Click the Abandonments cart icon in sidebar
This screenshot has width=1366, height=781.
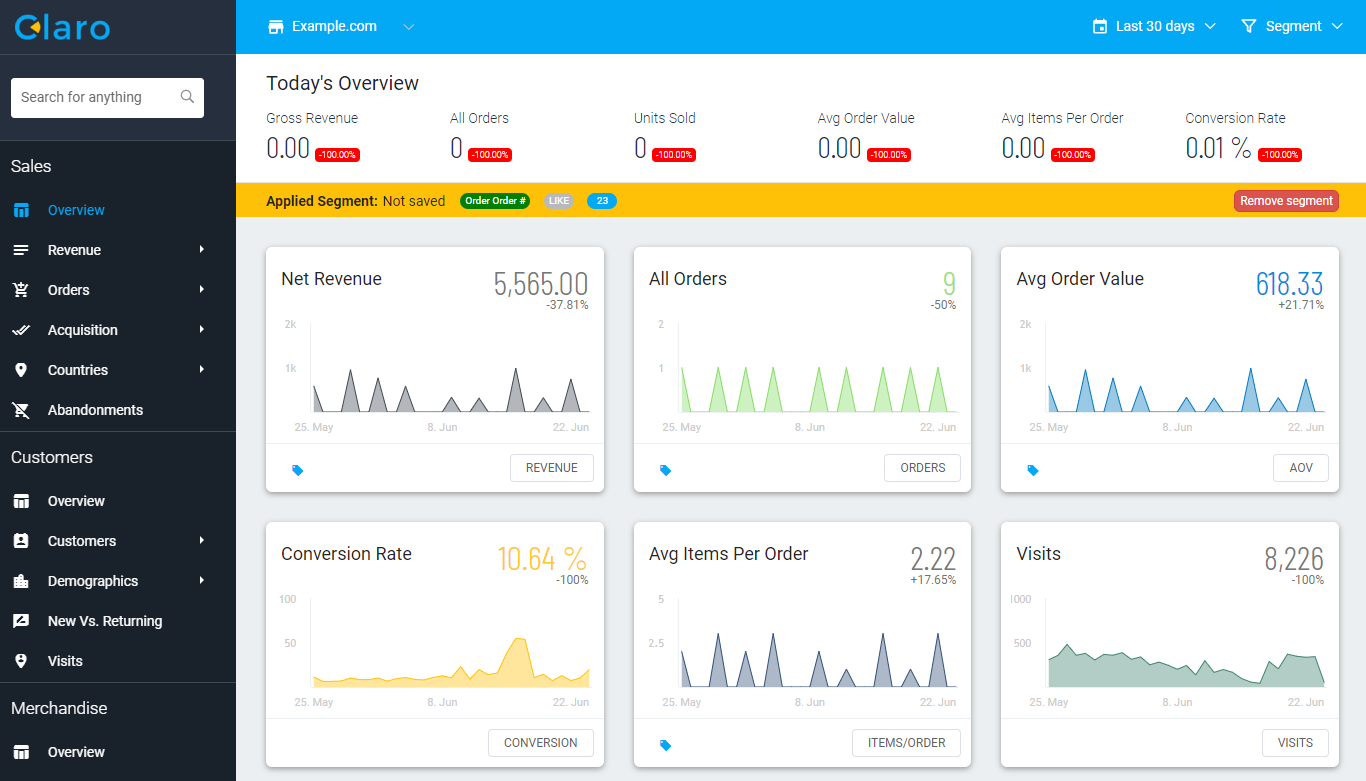21,410
